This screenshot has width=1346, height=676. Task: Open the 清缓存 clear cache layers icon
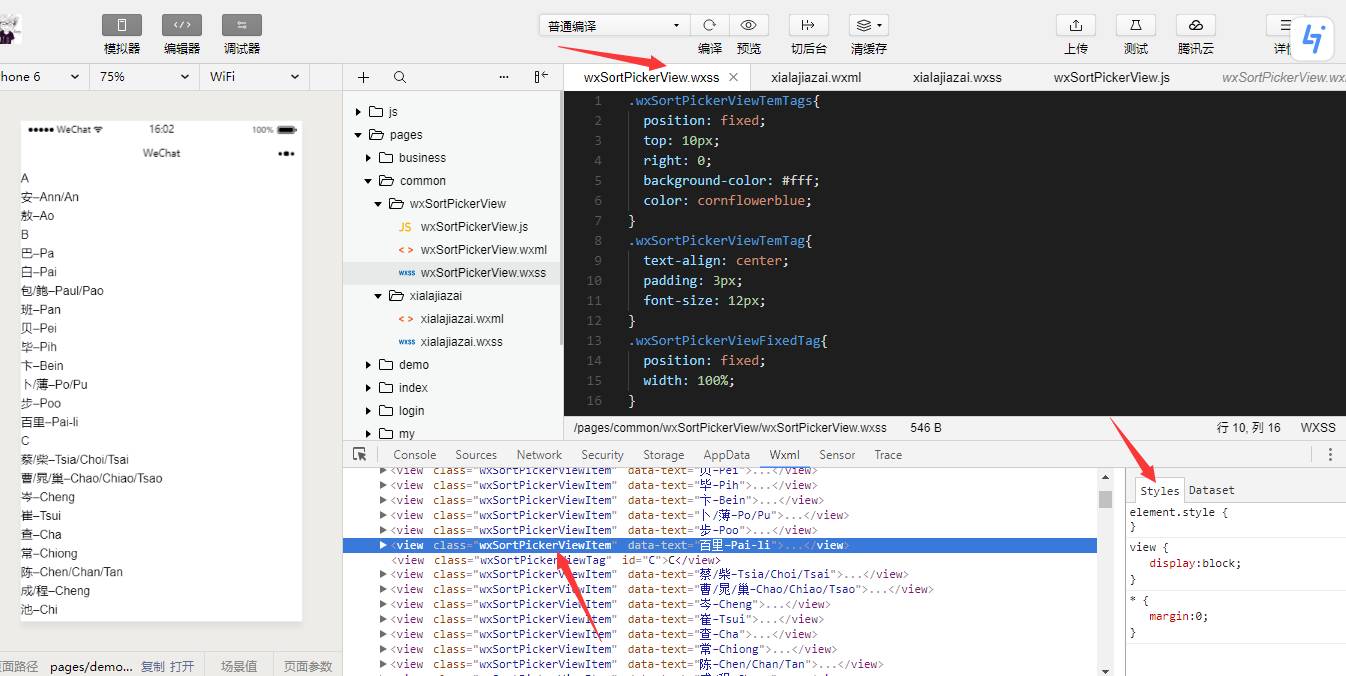point(868,25)
